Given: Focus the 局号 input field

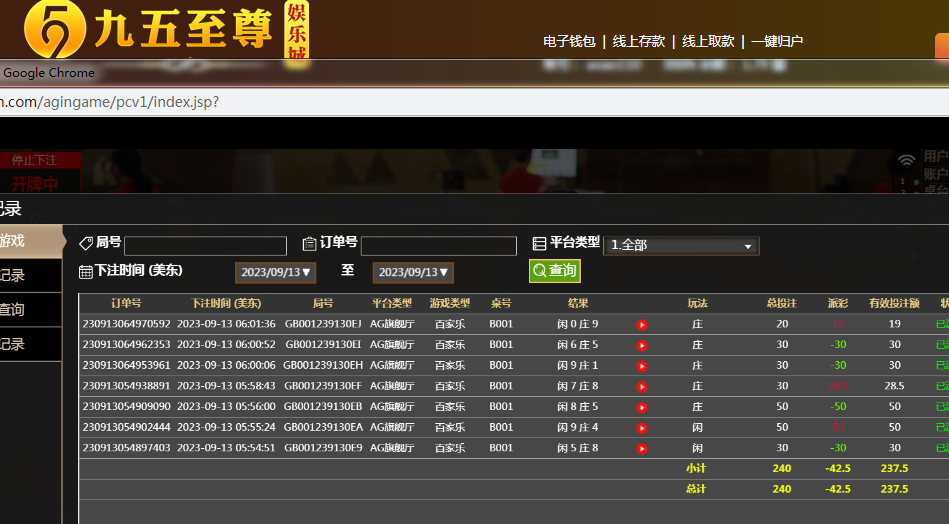Looking at the screenshot, I should [x=205, y=246].
